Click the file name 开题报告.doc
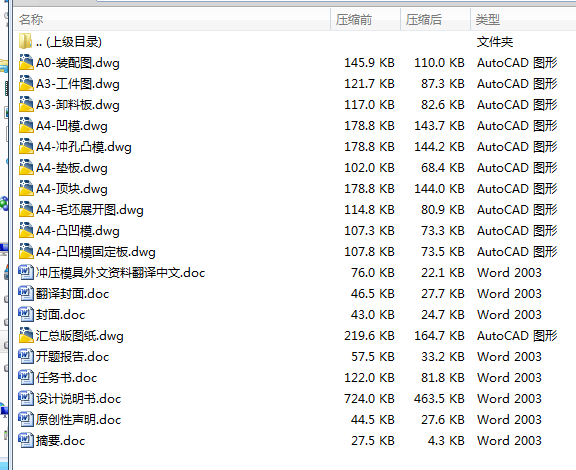This screenshot has width=576, height=470. pos(72,356)
